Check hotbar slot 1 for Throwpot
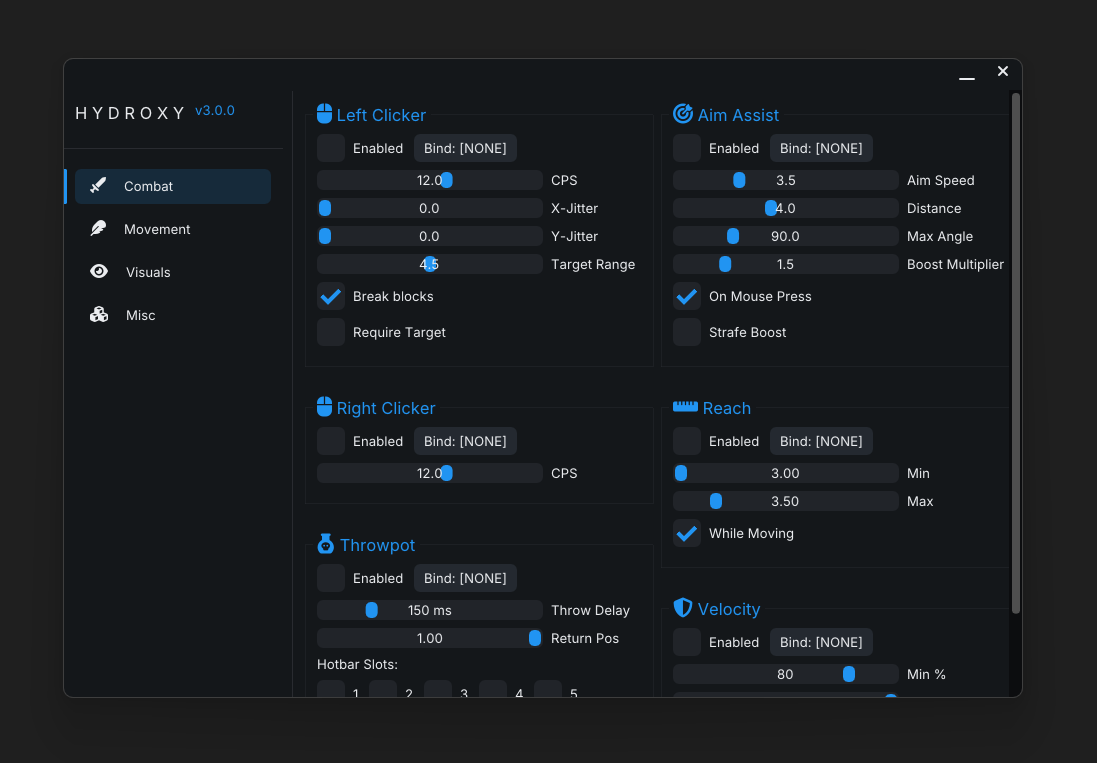Viewport: 1097px width, 763px height. 331,690
